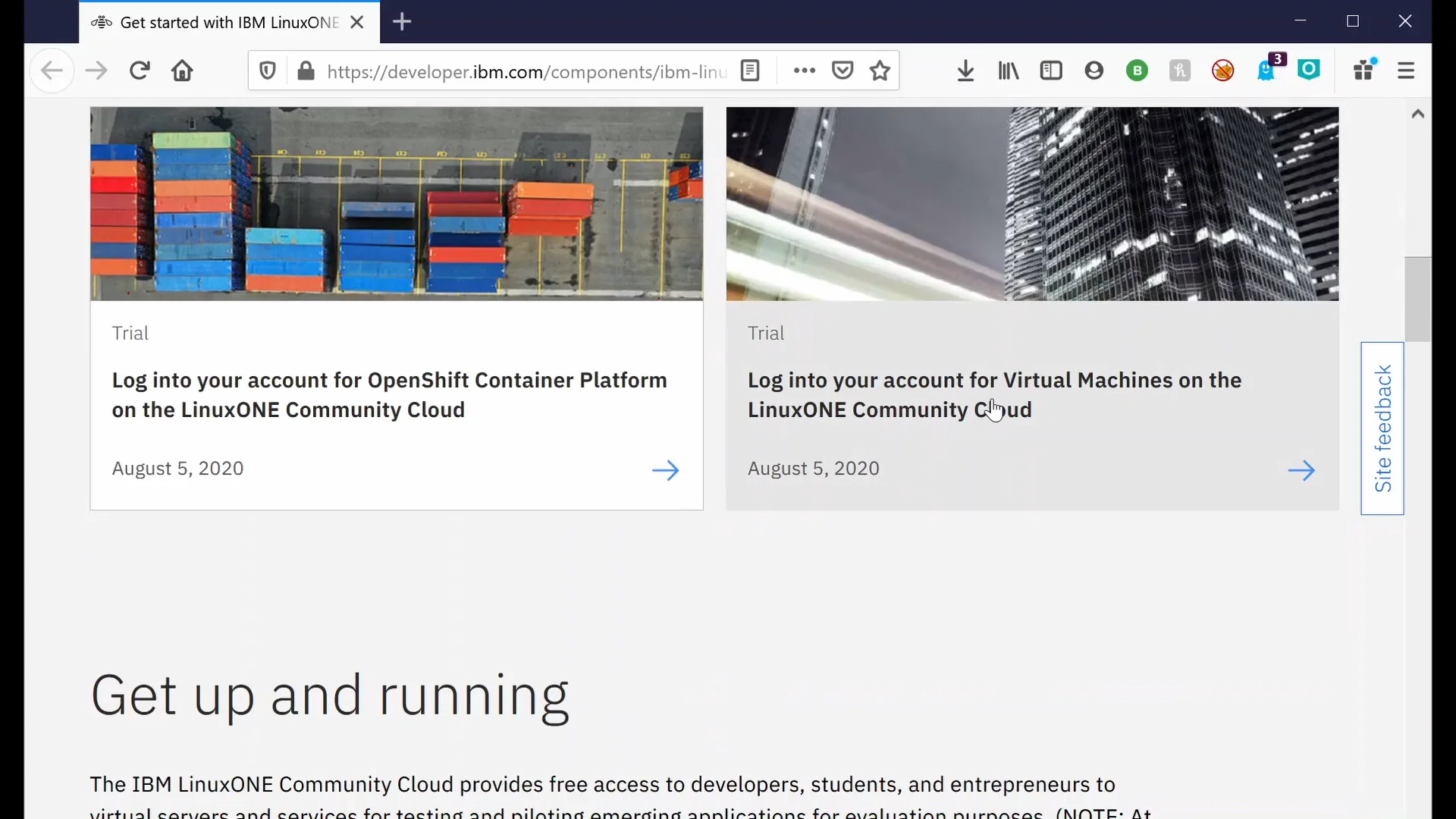
Task: Click the vertical scrollbar thumb
Action: click(1417, 300)
